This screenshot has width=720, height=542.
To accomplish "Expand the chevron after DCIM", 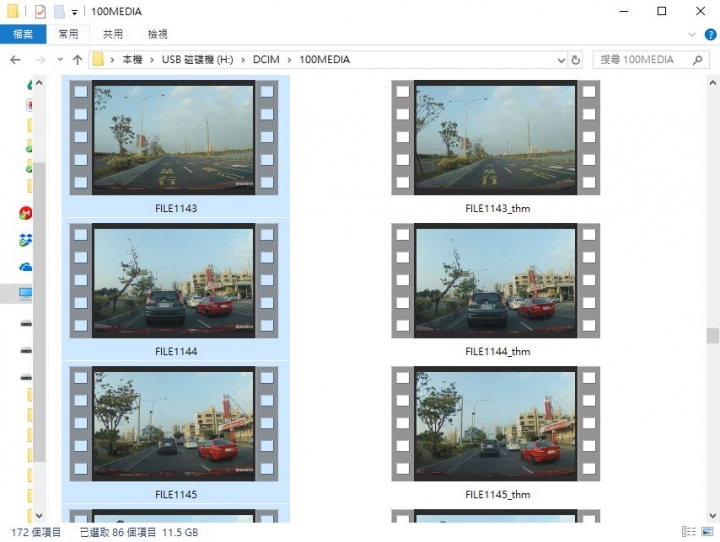I will (289, 60).
